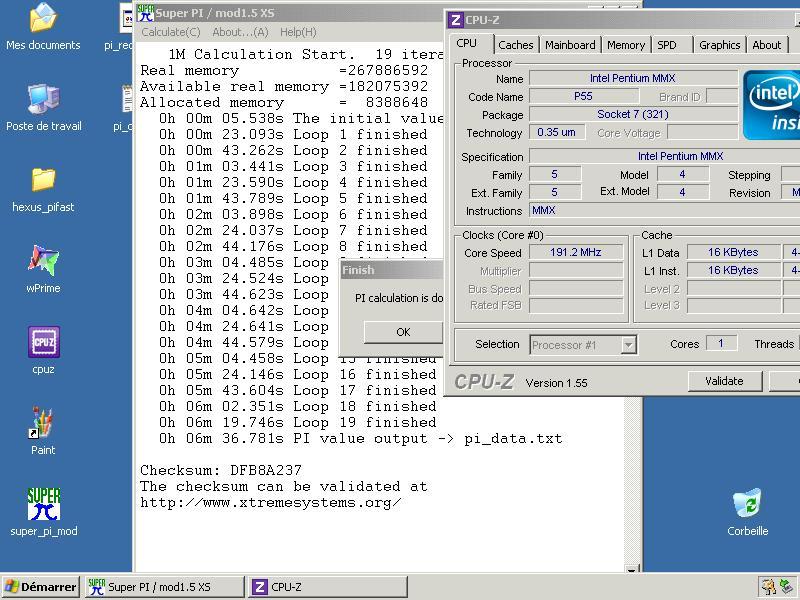Screen dimensions: 800x600
Task: Launch cpuz from the desktop
Action: (x=44, y=342)
